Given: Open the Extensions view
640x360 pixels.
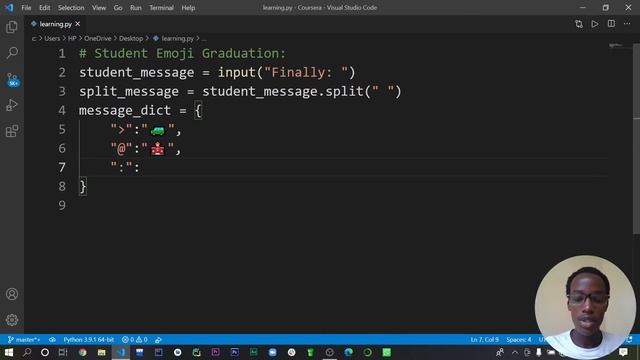Looking at the screenshot, I should 12,131.
